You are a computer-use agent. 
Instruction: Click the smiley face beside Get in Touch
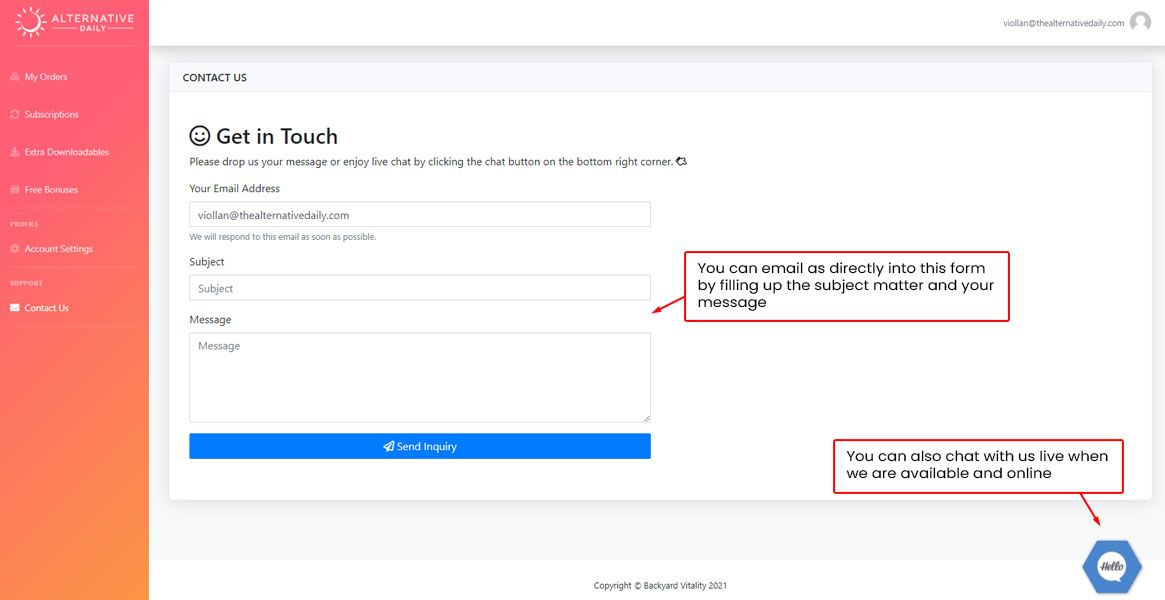pos(200,136)
